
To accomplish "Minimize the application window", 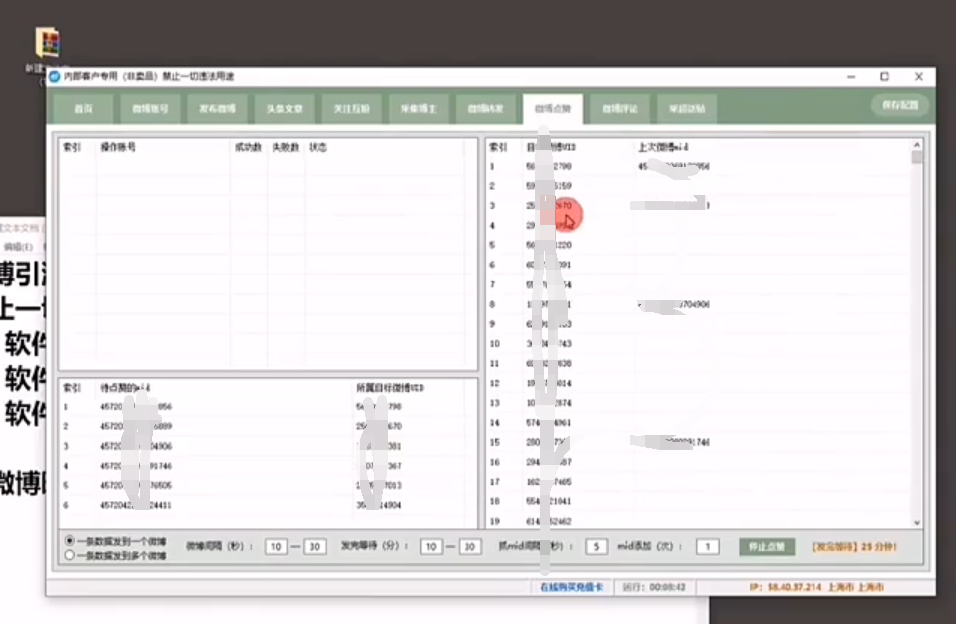I will (x=851, y=77).
